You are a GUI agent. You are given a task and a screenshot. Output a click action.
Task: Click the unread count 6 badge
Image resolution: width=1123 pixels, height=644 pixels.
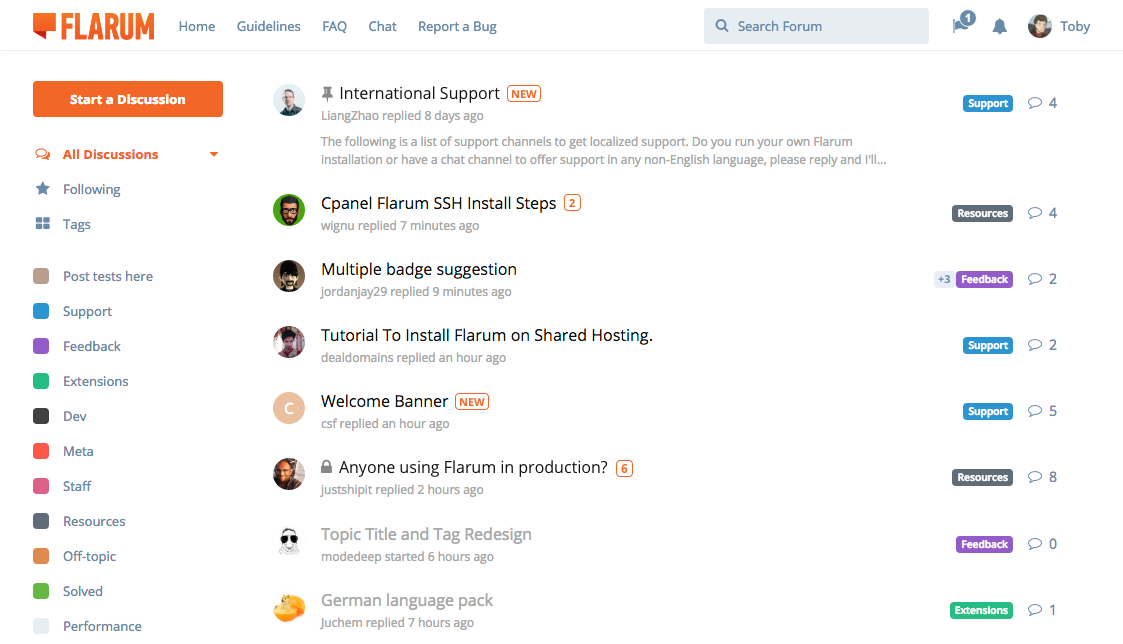(x=625, y=468)
